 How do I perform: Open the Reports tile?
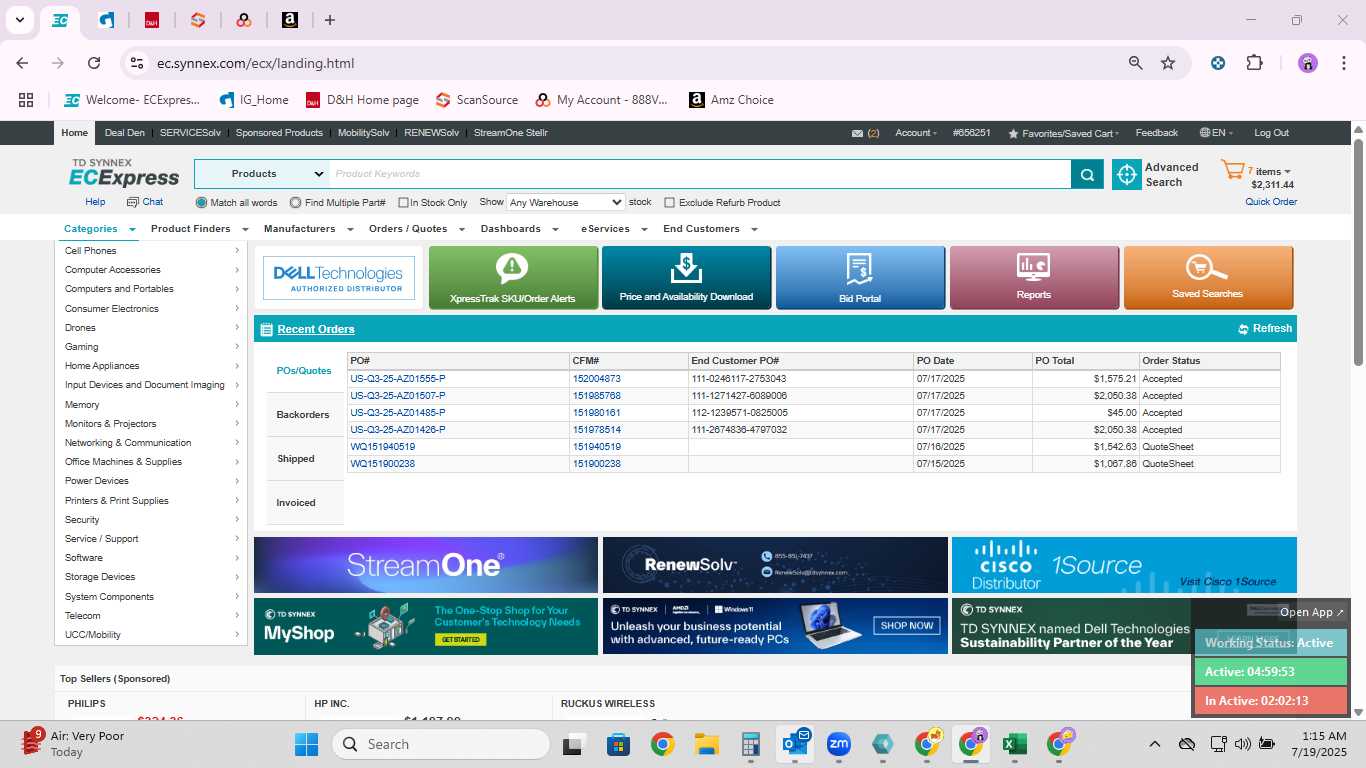pos(1034,277)
